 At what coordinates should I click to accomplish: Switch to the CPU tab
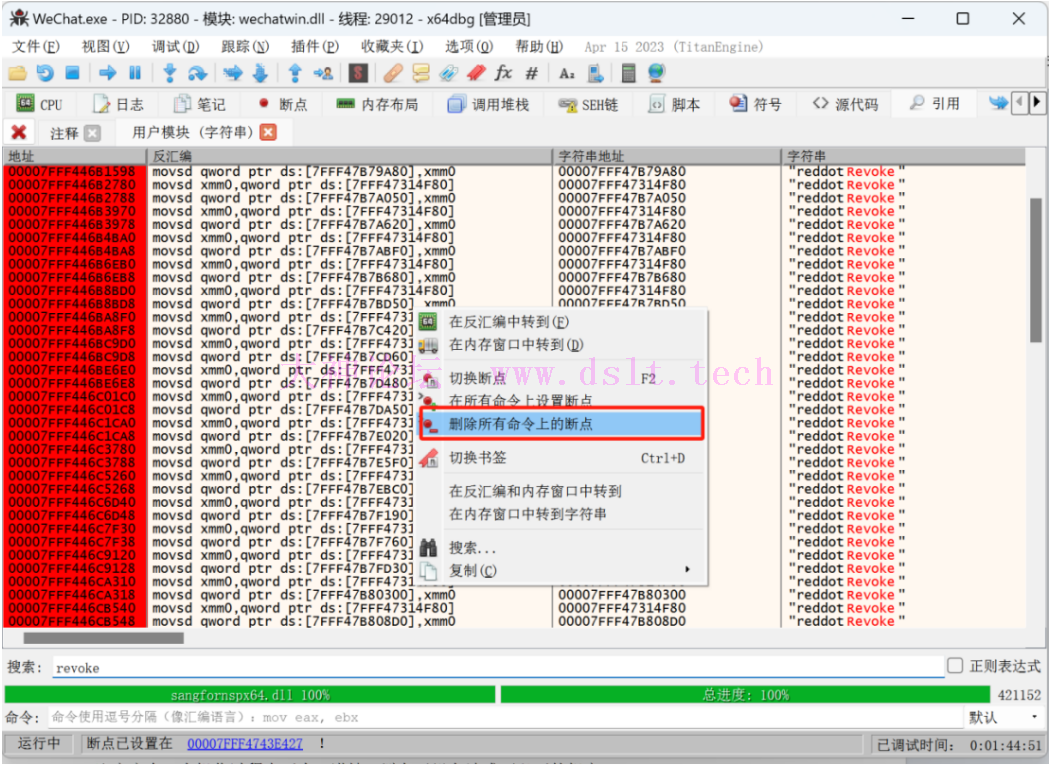click(40, 104)
